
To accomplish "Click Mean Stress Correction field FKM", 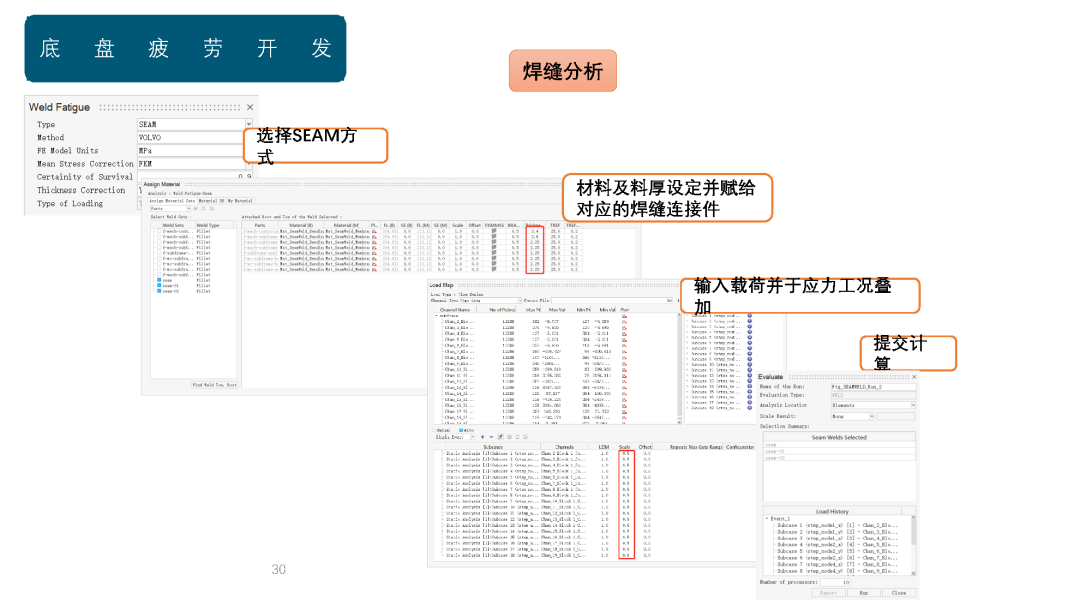I will pos(194,164).
